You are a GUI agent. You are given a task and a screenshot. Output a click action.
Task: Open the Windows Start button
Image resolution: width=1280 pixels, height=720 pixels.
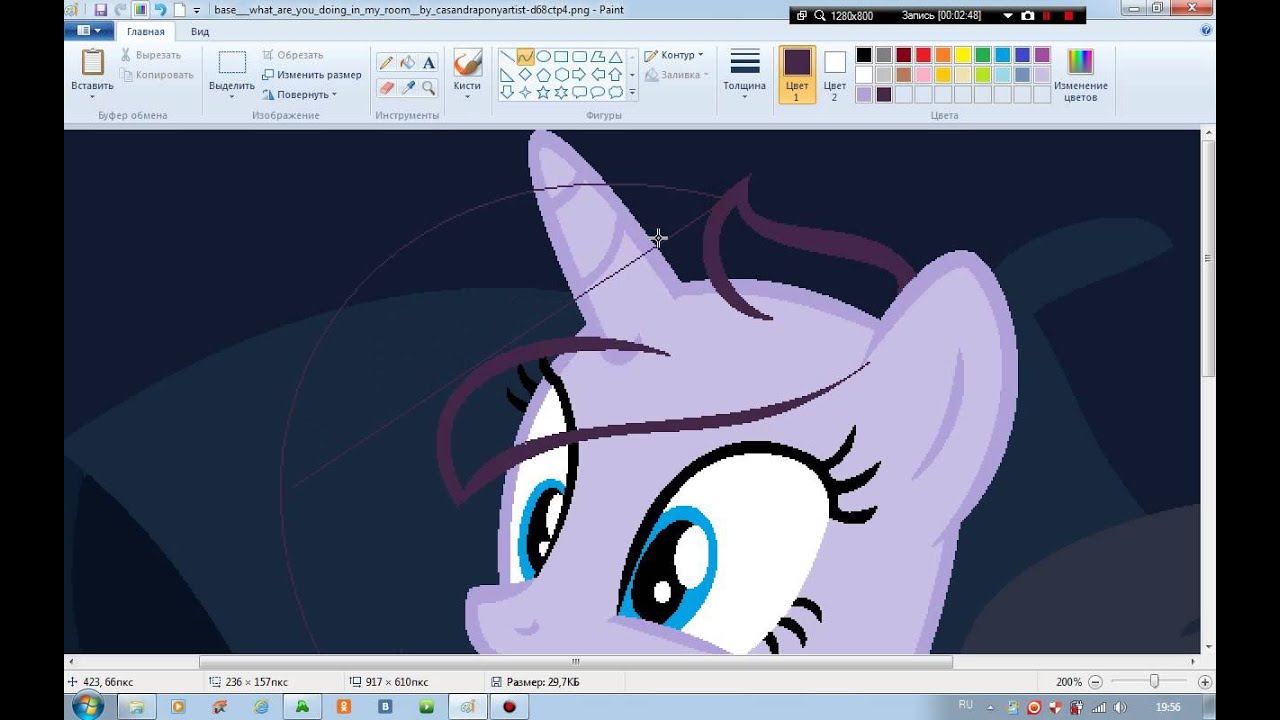[87, 706]
